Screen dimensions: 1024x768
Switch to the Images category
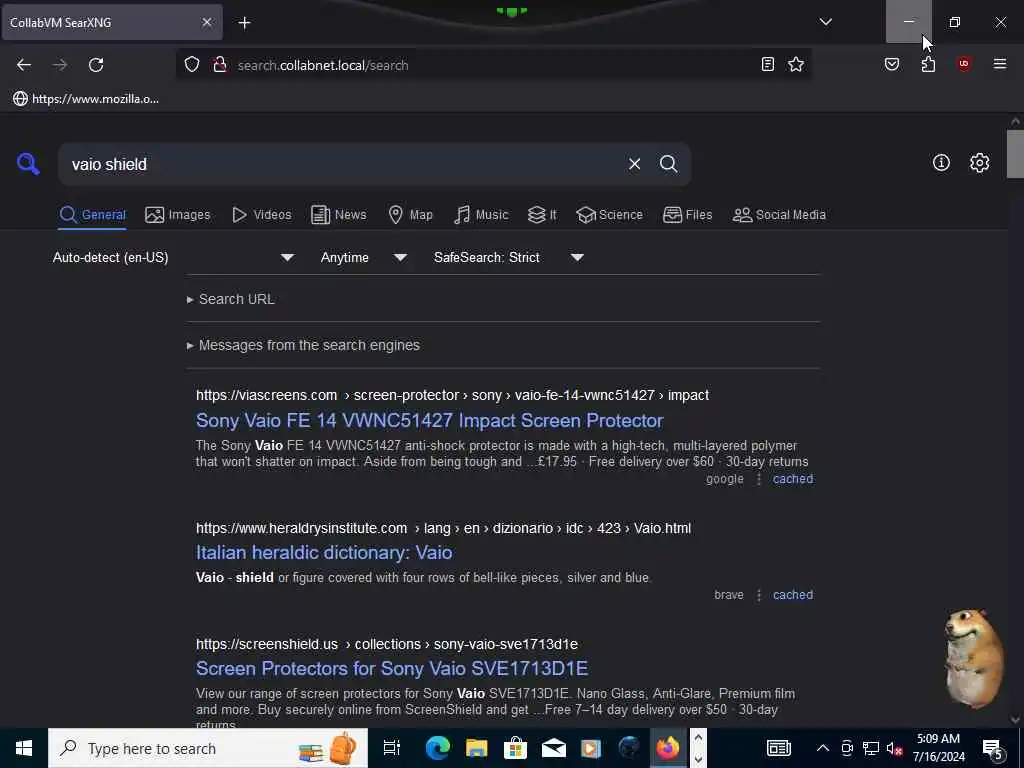click(178, 215)
